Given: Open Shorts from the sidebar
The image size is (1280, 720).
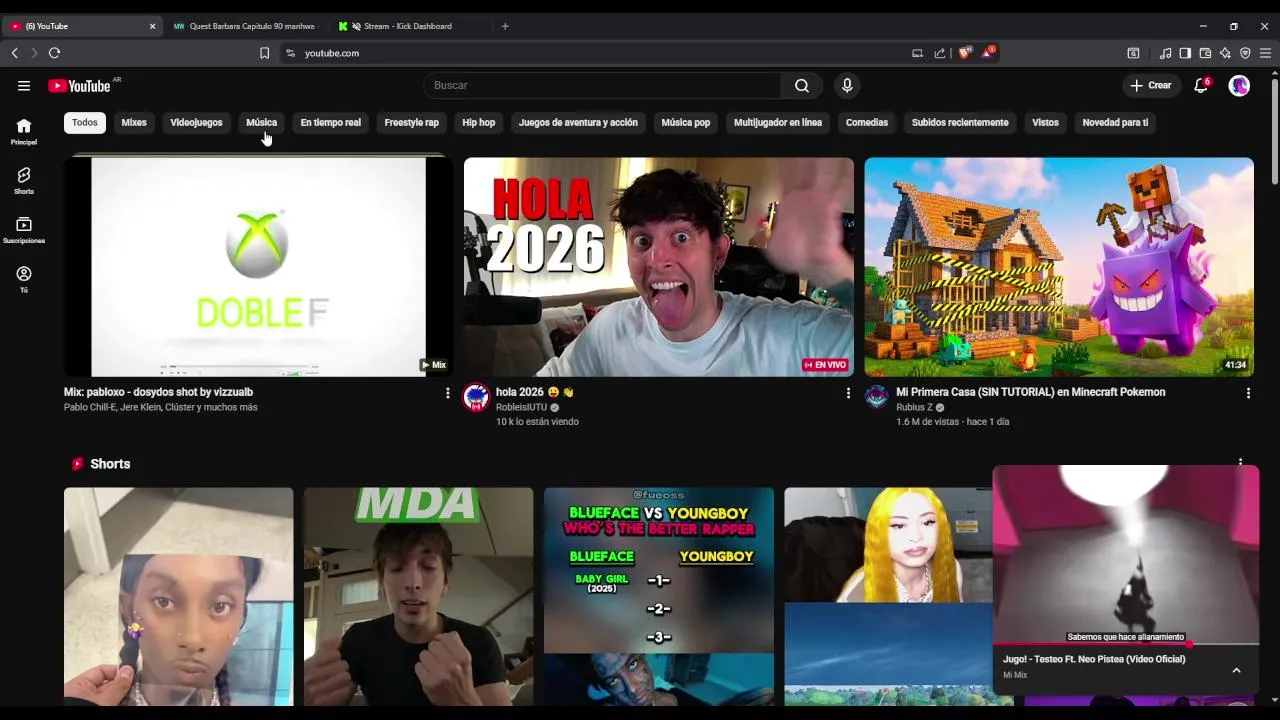Looking at the screenshot, I should pyautogui.click(x=24, y=180).
